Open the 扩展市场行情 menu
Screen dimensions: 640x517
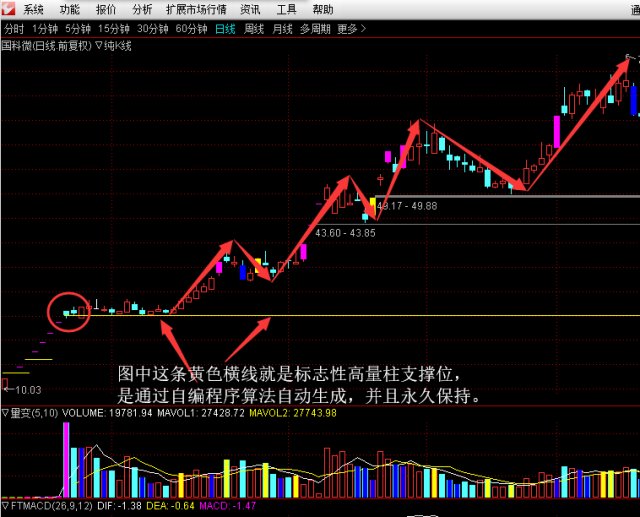click(197, 9)
